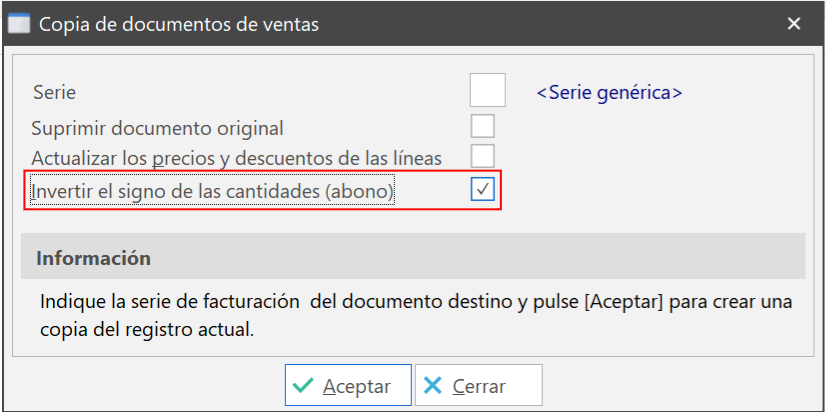Uncheck the Invertir el signo de las cantidades checkbox
Image resolution: width=826 pixels, height=412 pixels.
483,189
